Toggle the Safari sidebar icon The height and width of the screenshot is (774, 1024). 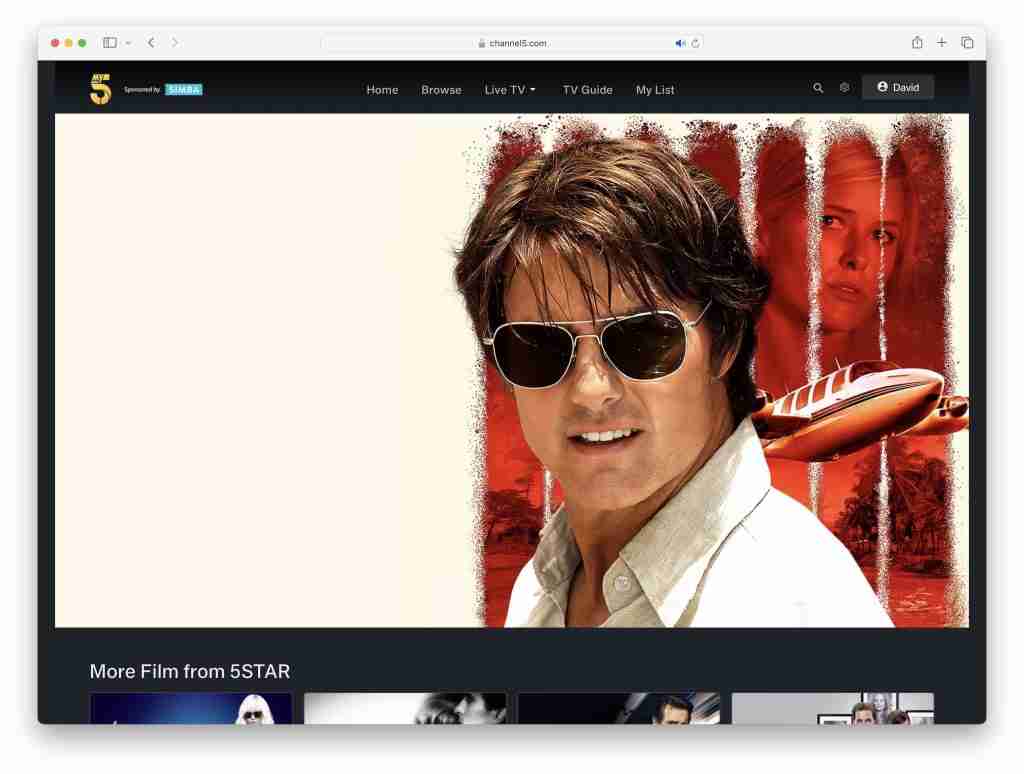110,42
